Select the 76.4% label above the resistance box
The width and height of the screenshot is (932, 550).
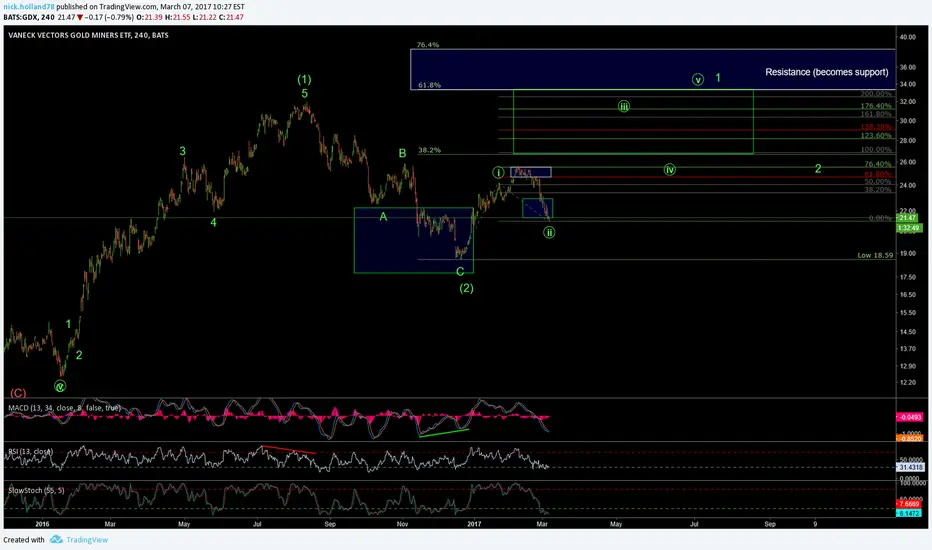point(428,45)
